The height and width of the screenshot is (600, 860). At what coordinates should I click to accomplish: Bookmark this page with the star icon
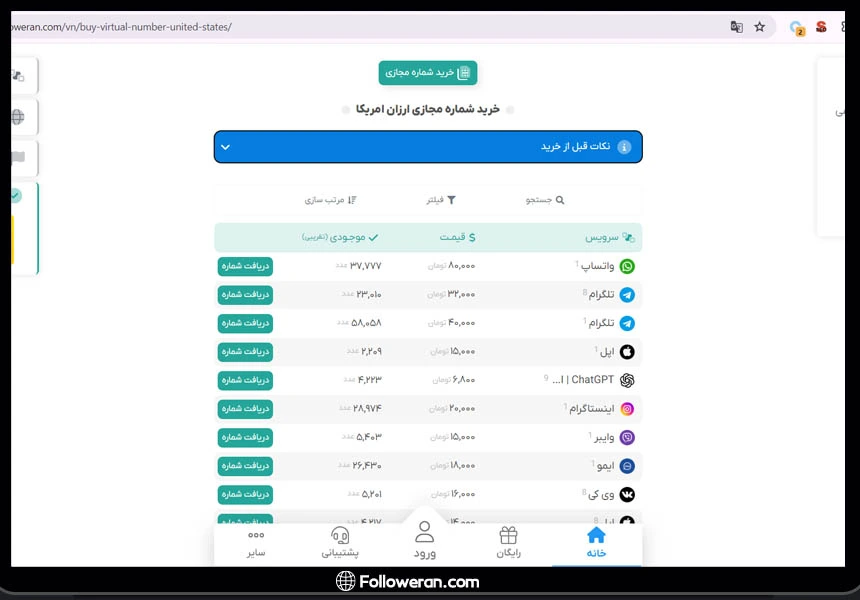[x=760, y=27]
